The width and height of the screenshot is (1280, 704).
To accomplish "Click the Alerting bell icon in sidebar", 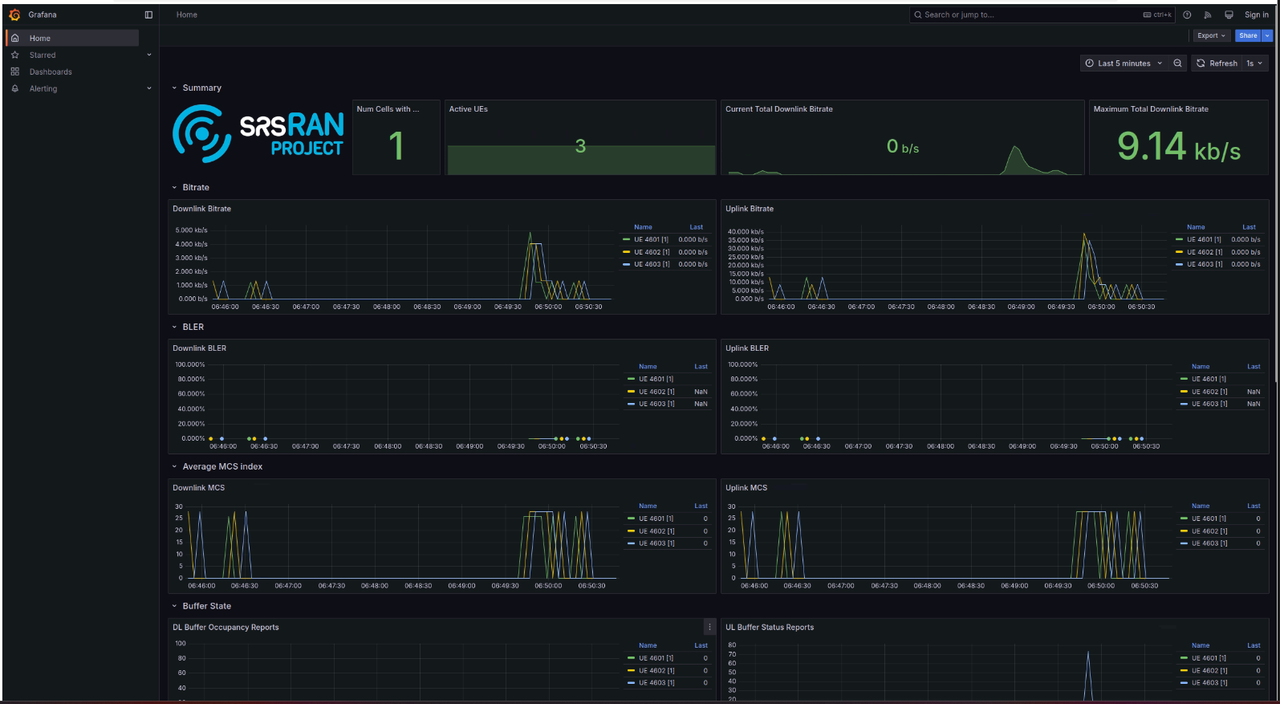I will [15, 89].
